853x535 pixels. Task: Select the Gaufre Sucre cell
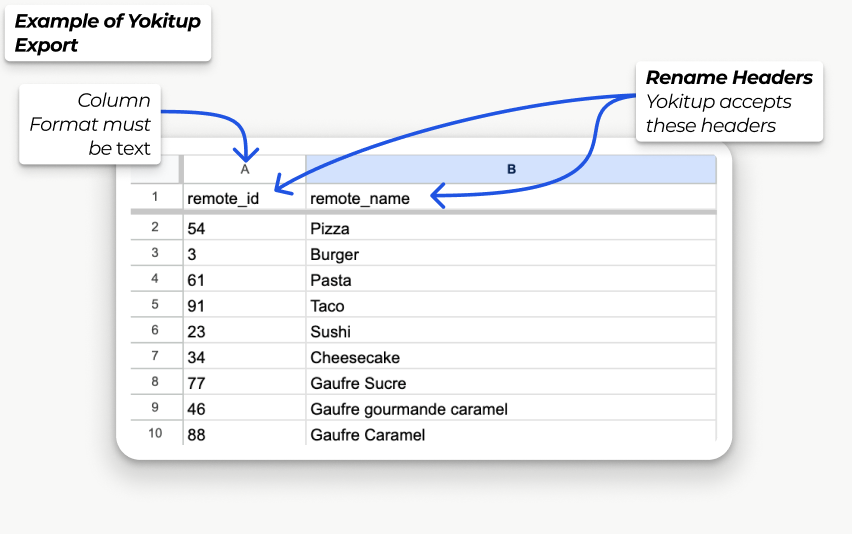click(511, 383)
